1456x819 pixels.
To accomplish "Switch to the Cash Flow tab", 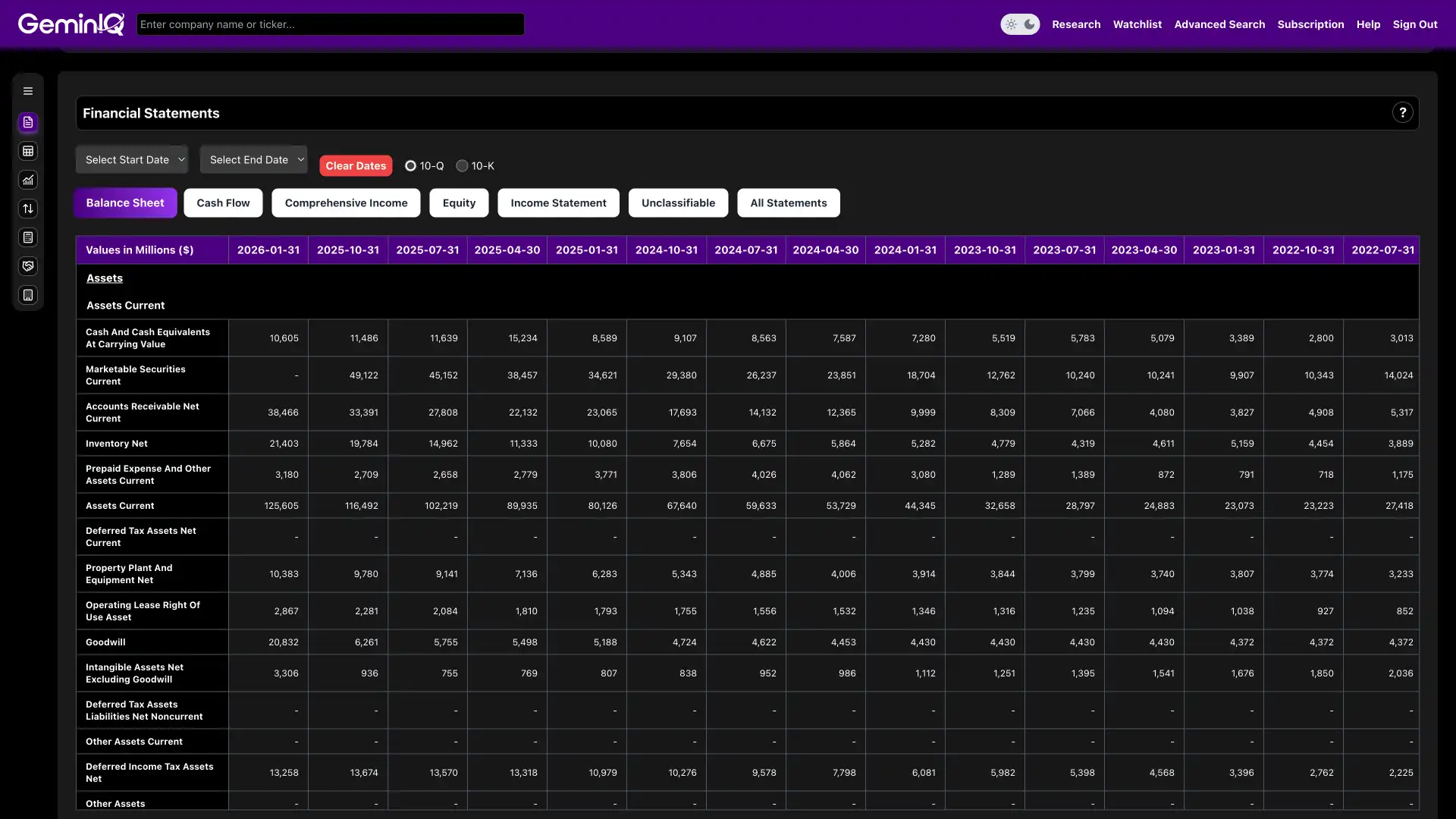I will pyautogui.click(x=223, y=203).
